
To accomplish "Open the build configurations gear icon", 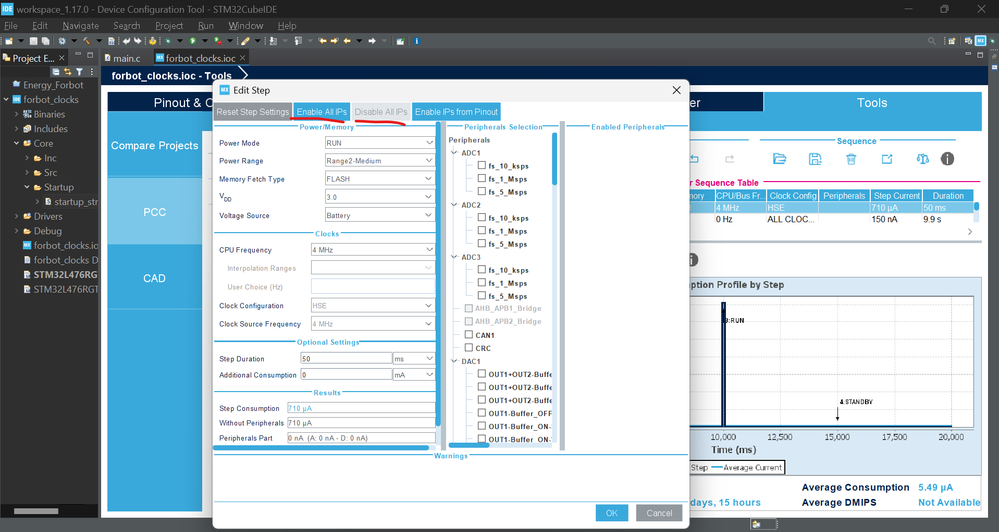I will 62,41.
